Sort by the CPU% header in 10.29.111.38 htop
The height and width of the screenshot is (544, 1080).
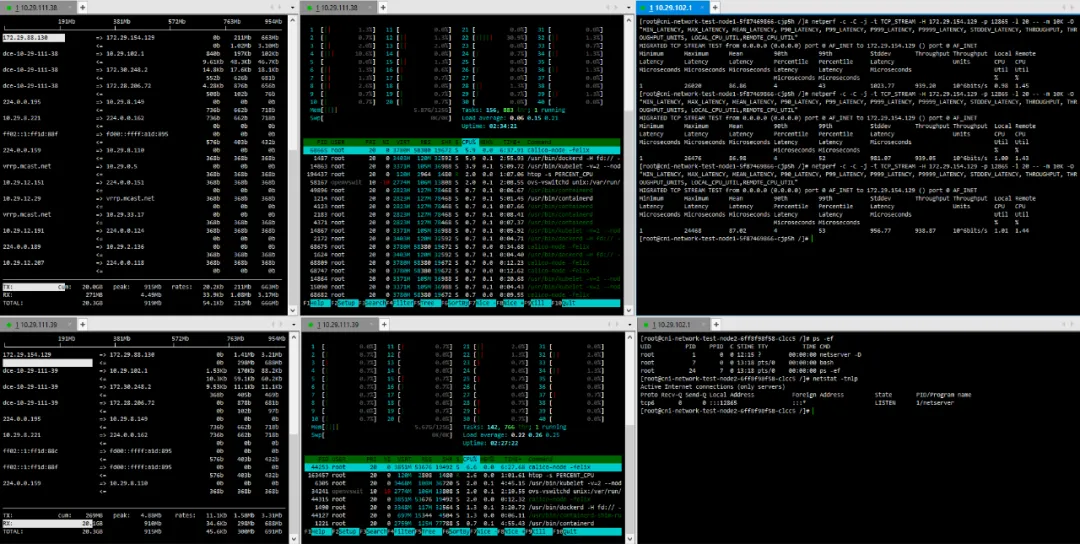pyautogui.click(x=470, y=142)
